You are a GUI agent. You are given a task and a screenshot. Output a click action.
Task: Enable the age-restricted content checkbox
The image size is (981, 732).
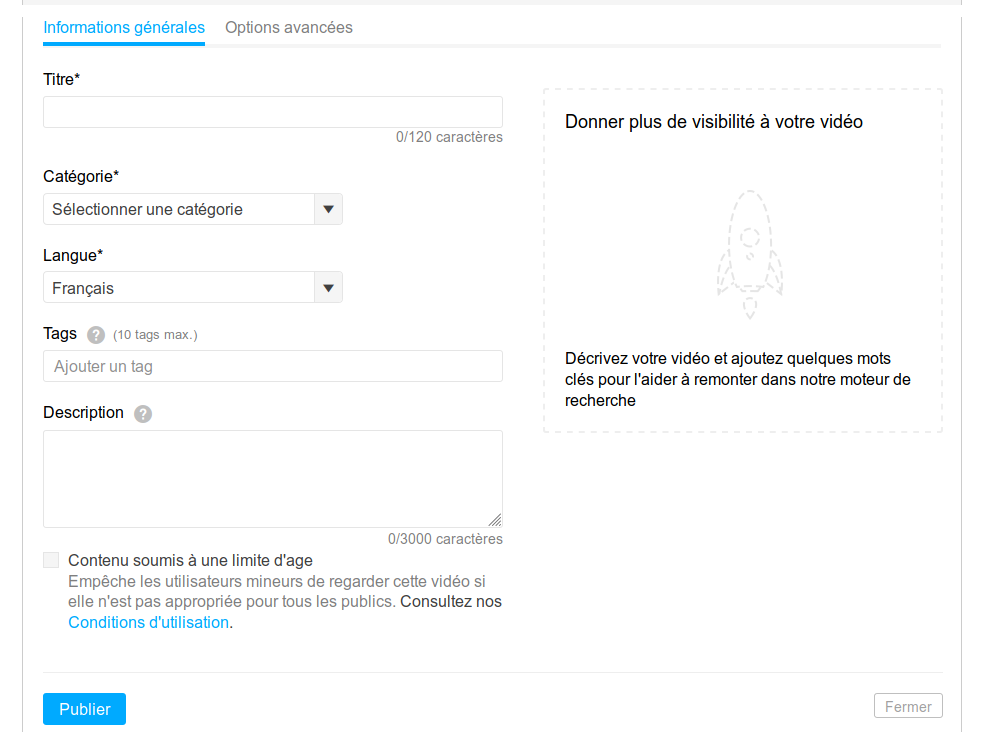pyautogui.click(x=51, y=560)
